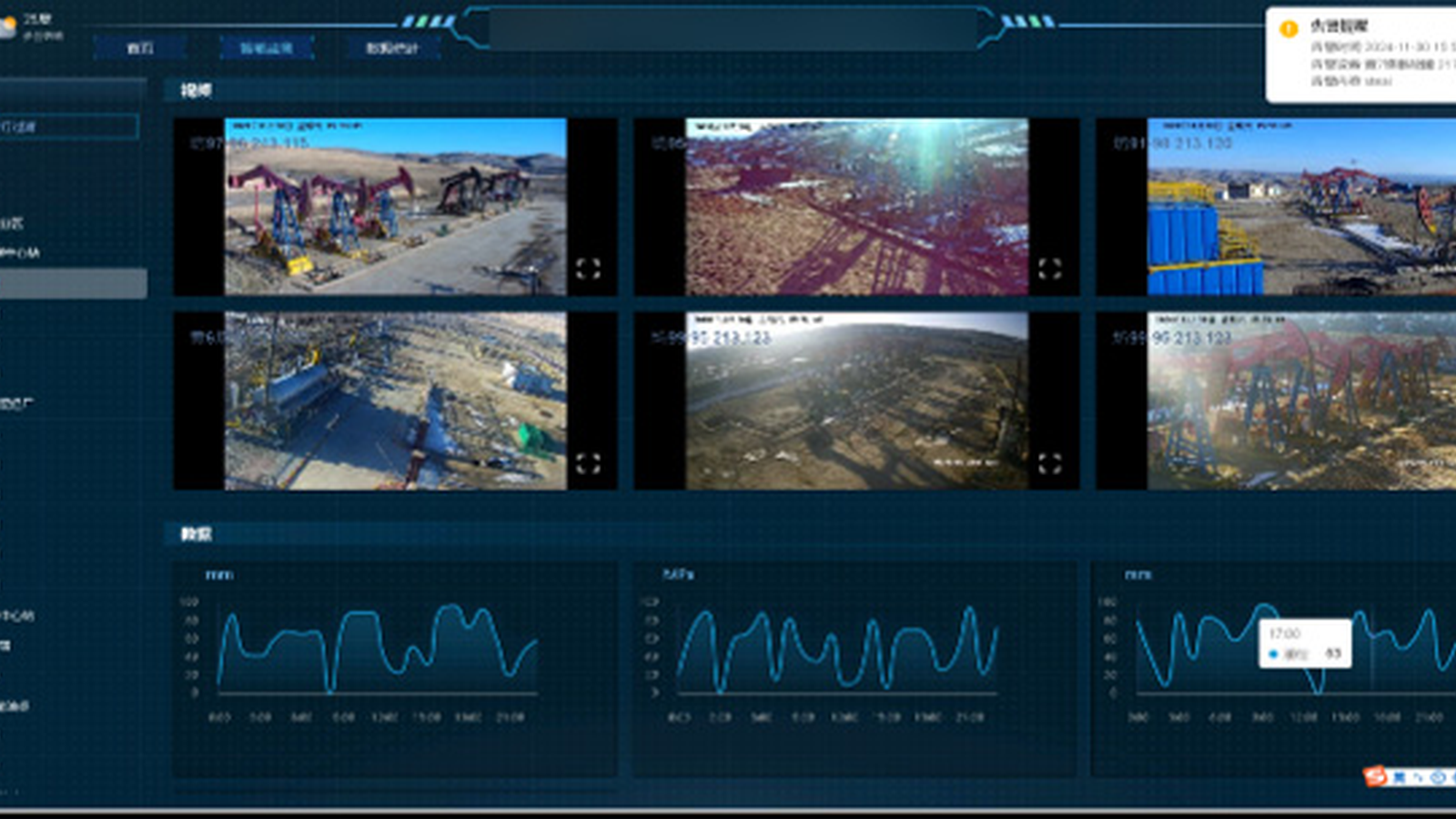Click the orange warning icon in the alert popup

point(1289,28)
